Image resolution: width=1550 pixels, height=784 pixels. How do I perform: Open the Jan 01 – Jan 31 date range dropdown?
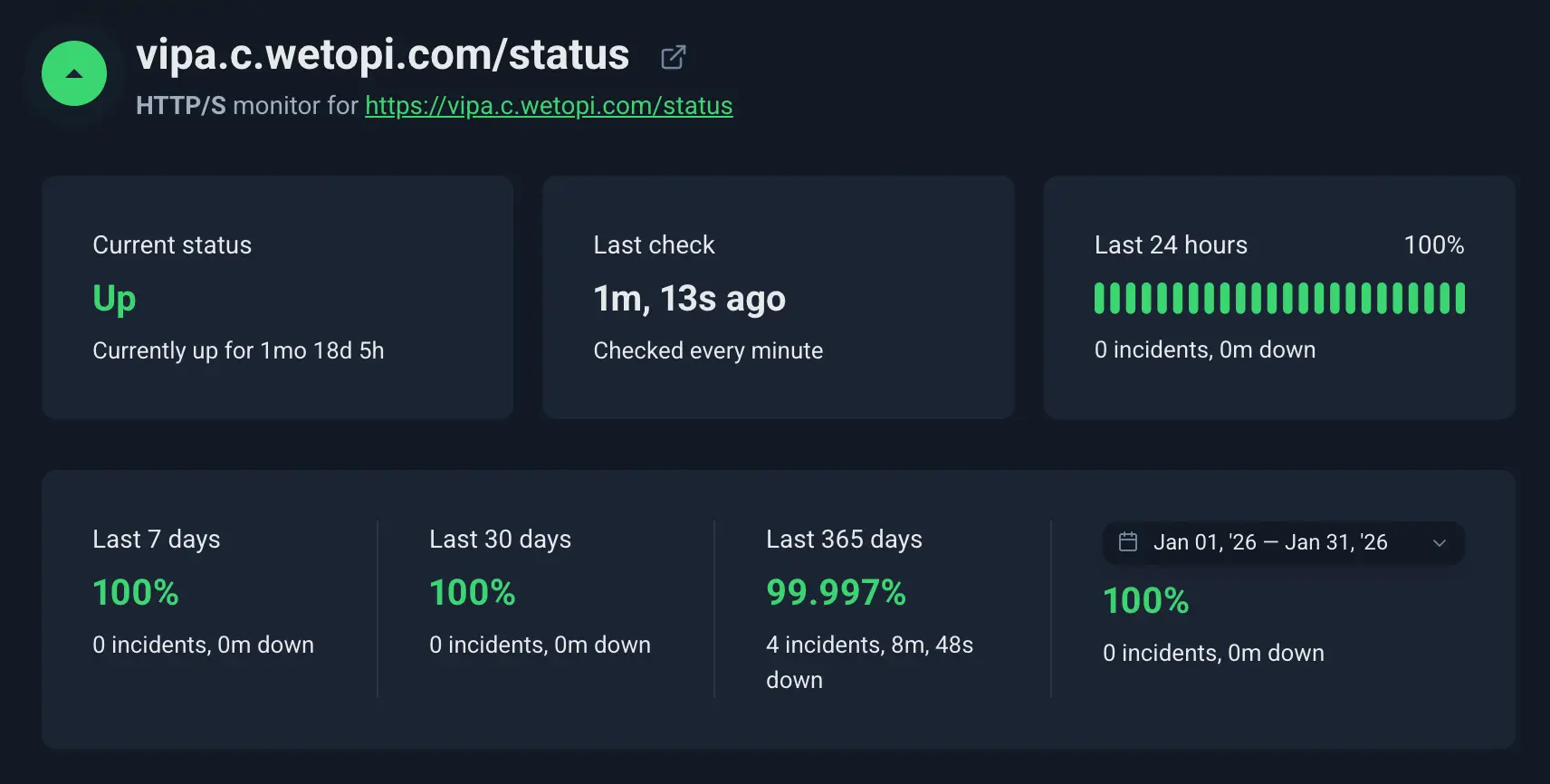(x=1269, y=542)
